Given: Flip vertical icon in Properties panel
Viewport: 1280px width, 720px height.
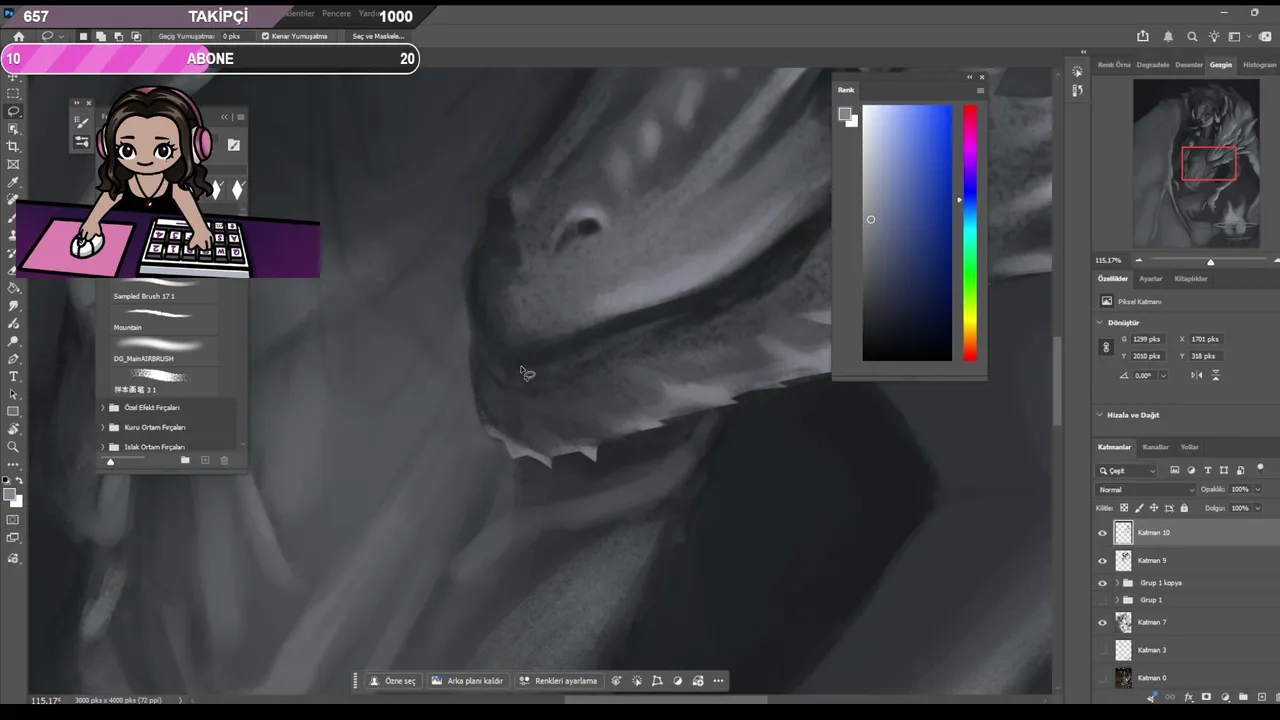Looking at the screenshot, I should (x=1216, y=375).
